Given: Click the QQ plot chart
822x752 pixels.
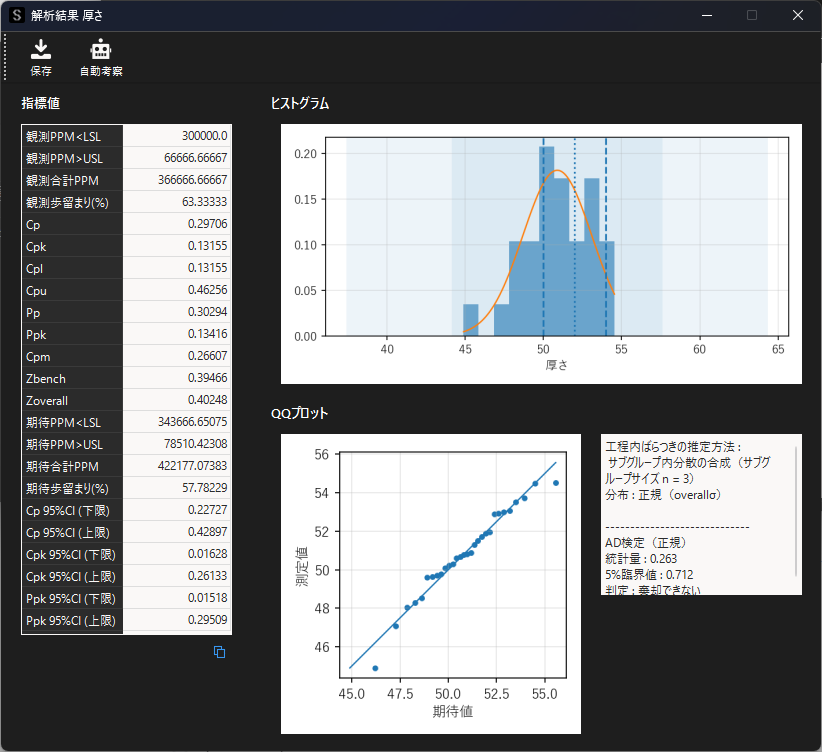Looking at the screenshot, I should click(430, 584).
